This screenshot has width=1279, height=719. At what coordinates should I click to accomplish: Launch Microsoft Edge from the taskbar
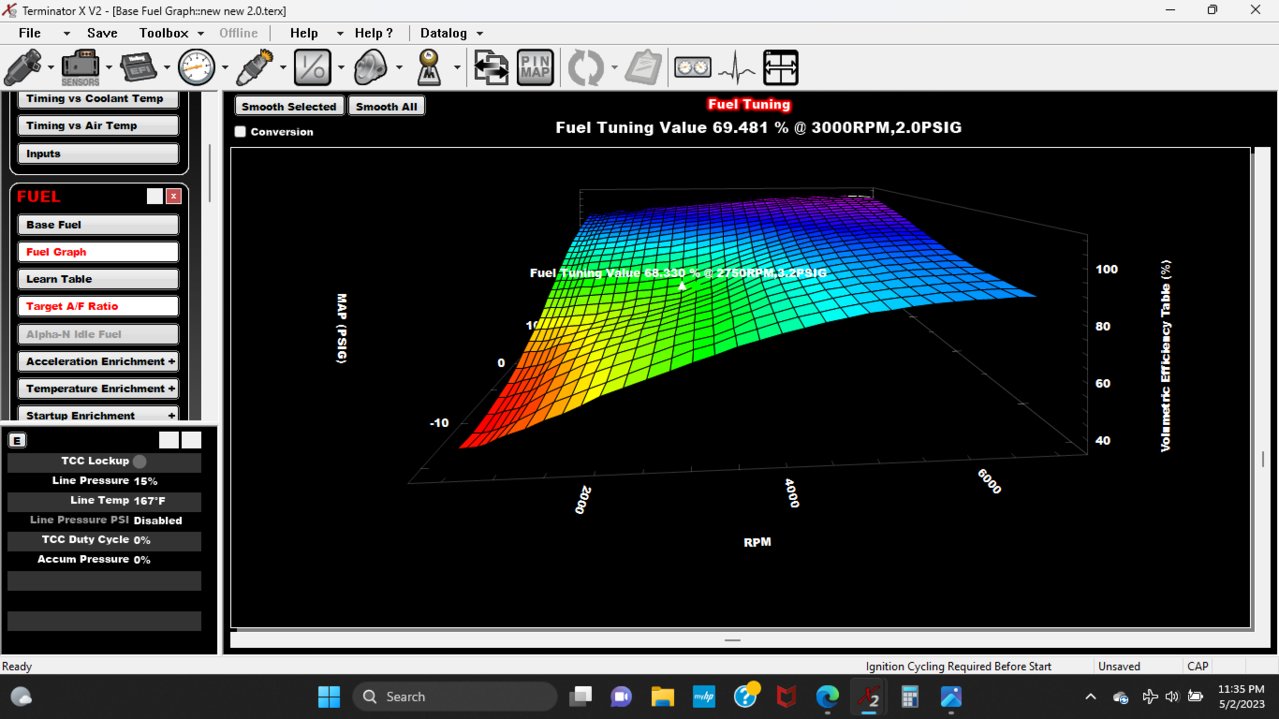pyautogui.click(x=827, y=696)
